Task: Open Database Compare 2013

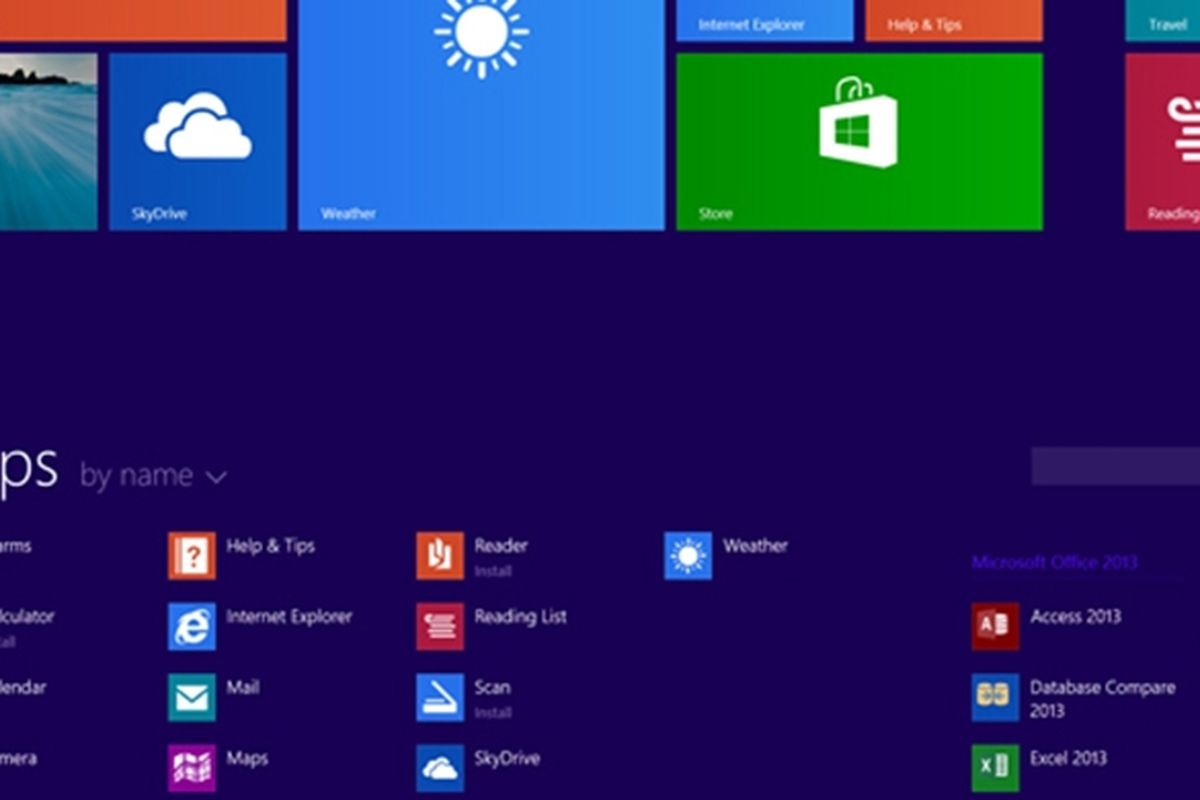Action: pos(995,698)
